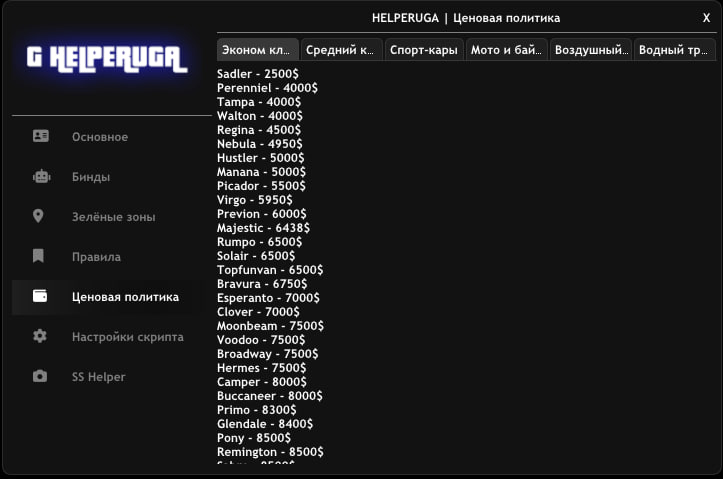Screen dimensions: 723x479
Task: Click the 'Majestic - 6438$' entry
Action: click(x=263, y=228)
